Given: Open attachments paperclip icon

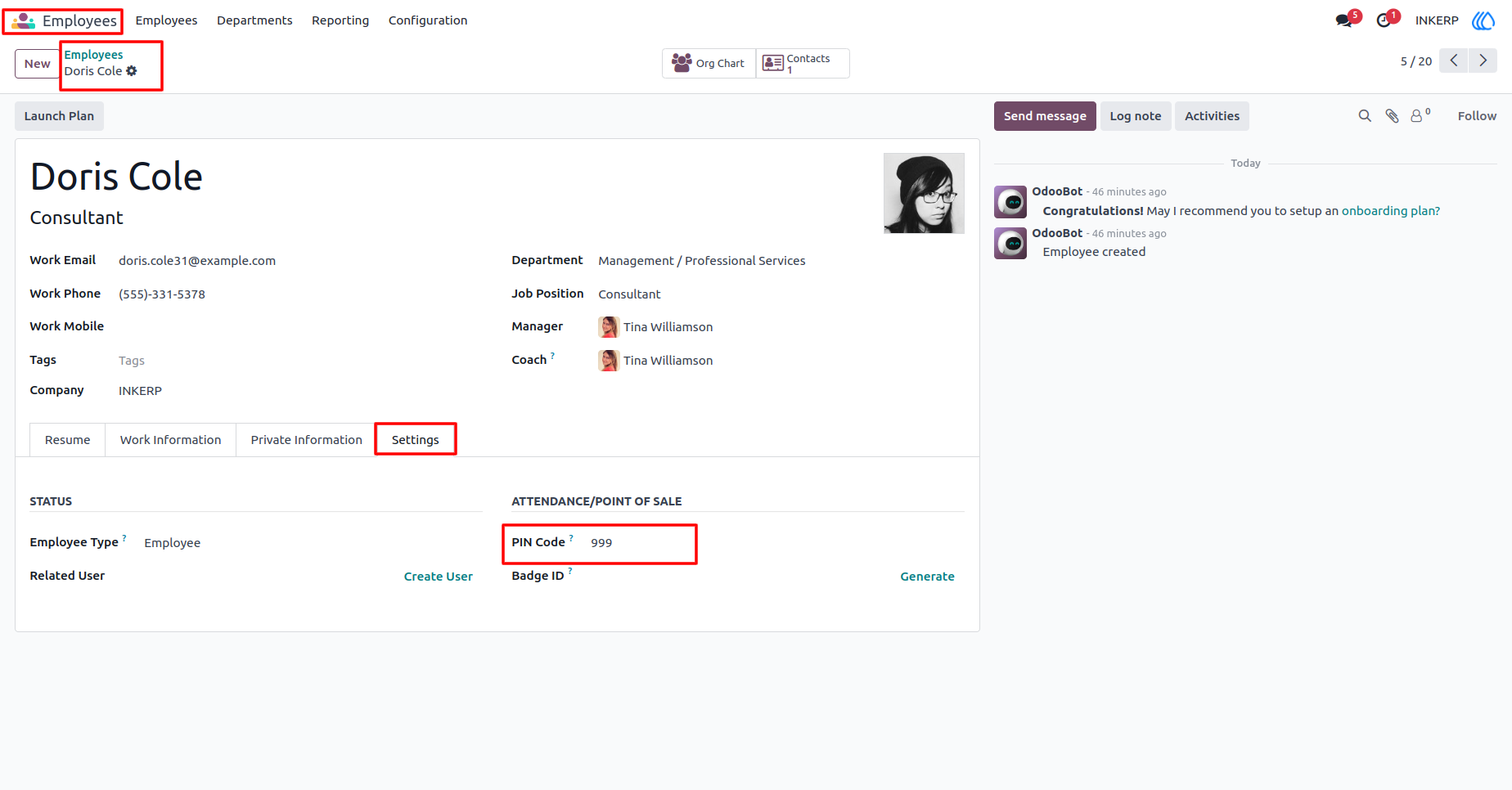Looking at the screenshot, I should 1392,116.
